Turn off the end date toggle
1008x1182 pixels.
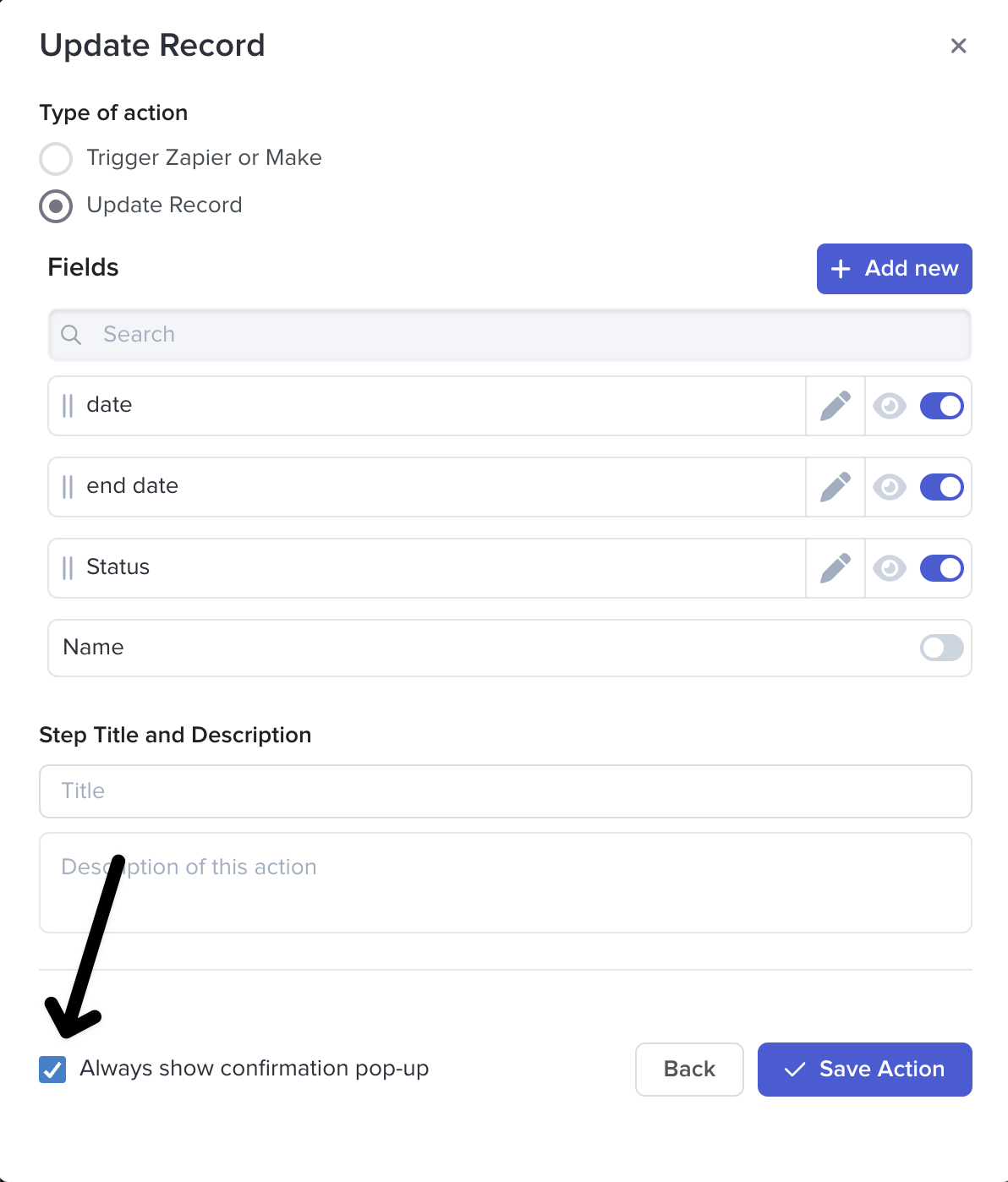(941, 487)
